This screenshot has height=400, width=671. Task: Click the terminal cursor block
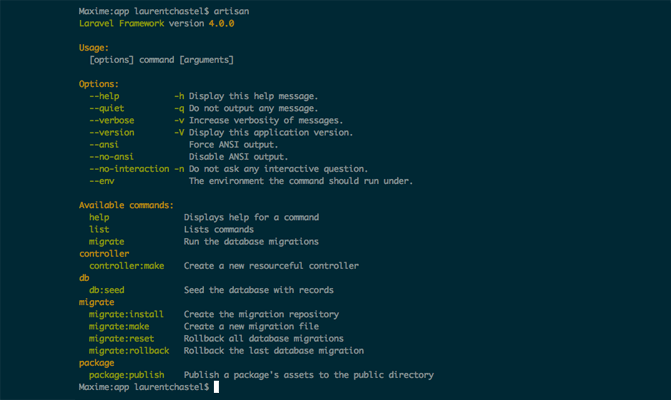[216, 387]
